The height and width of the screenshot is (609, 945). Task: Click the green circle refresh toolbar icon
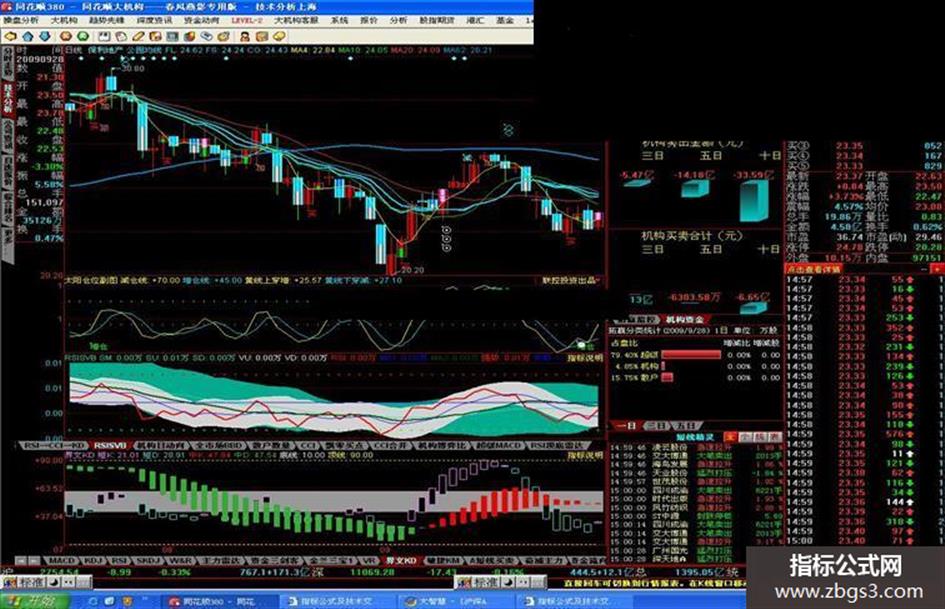tap(83, 37)
